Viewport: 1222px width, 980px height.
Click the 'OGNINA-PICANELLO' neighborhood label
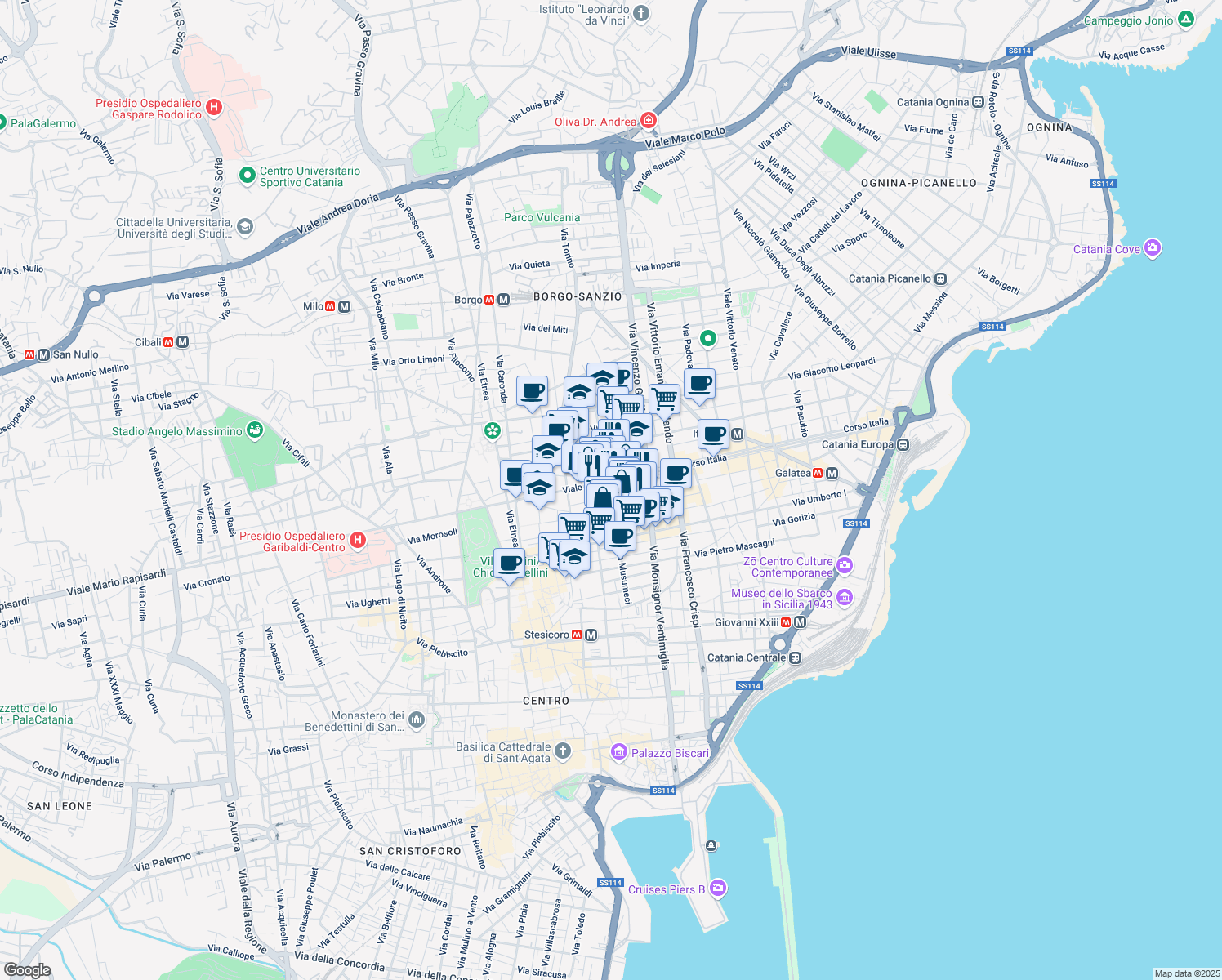tap(919, 183)
